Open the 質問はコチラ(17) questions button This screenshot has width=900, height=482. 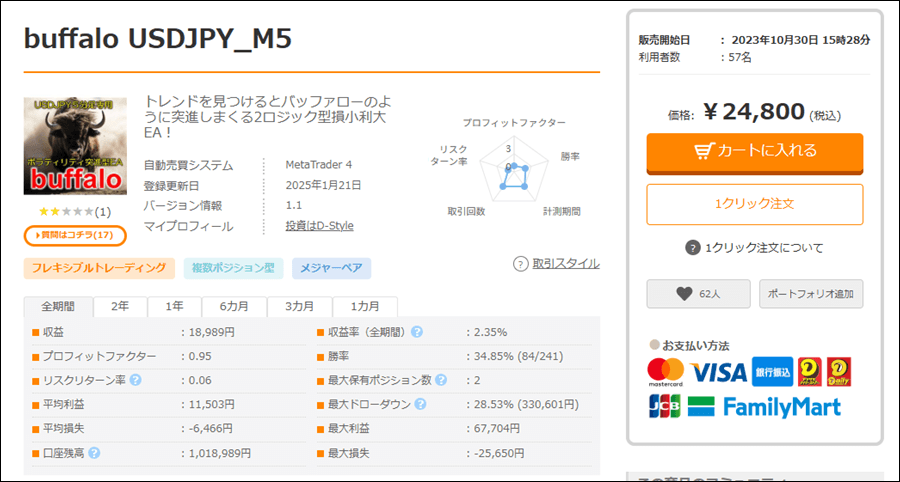pos(75,235)
